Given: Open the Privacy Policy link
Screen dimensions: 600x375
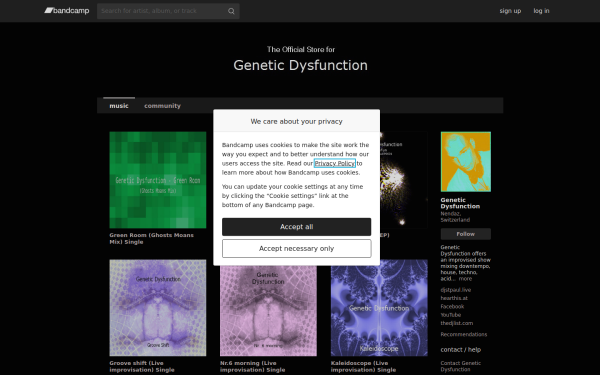Looking at the screenshot, I should [335, 163].
